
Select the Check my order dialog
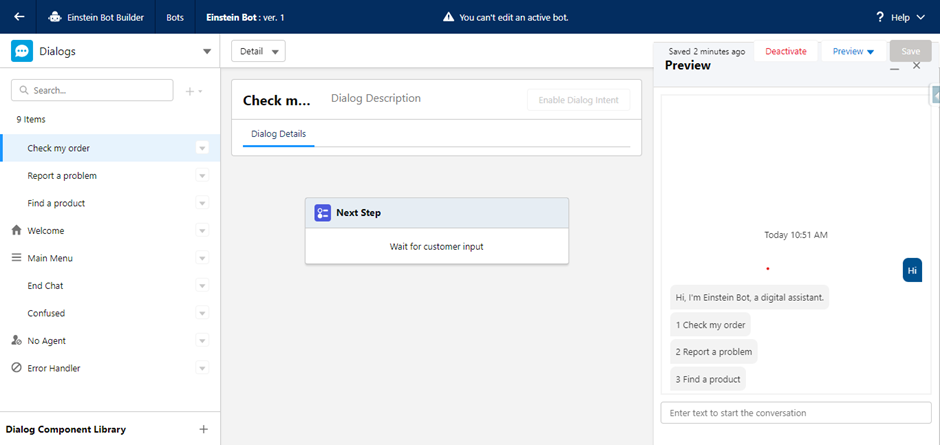pyautogui.click(x=110, y=148)
